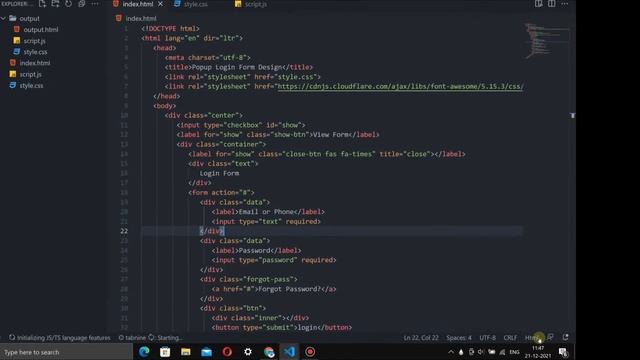This screenshot has width=640, height=360.
Task: Collapse all folders in Explorer
Action: click(x=82, y=4)
